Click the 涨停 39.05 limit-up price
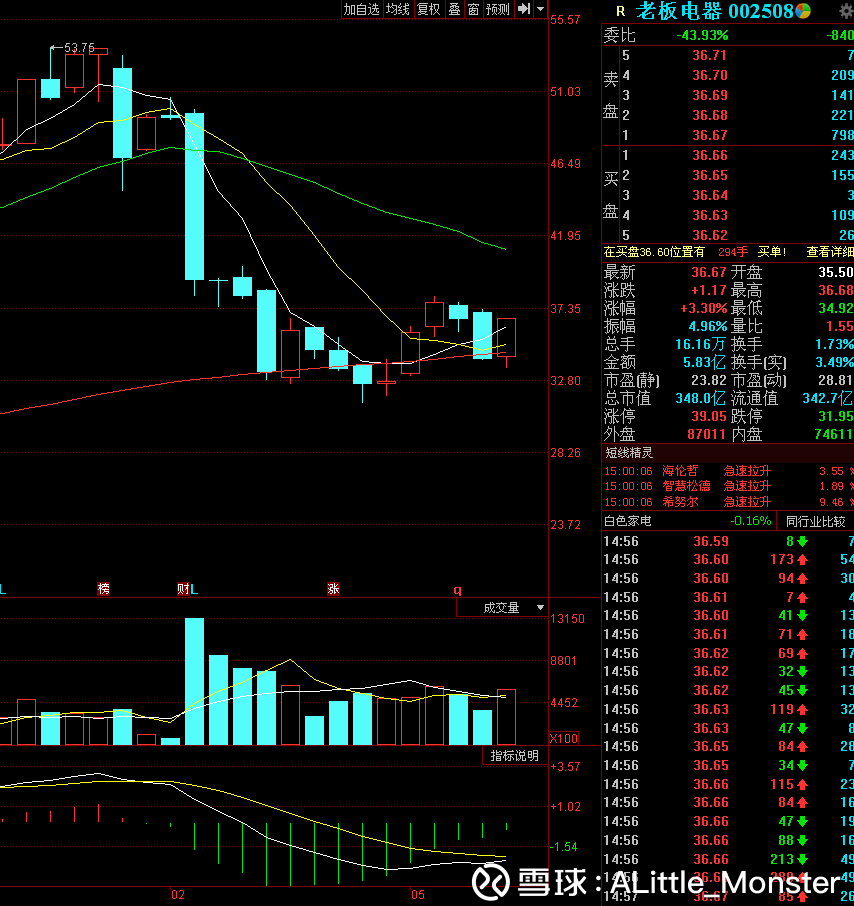Screen dimensions: 854x906 (x=709, y=416)
